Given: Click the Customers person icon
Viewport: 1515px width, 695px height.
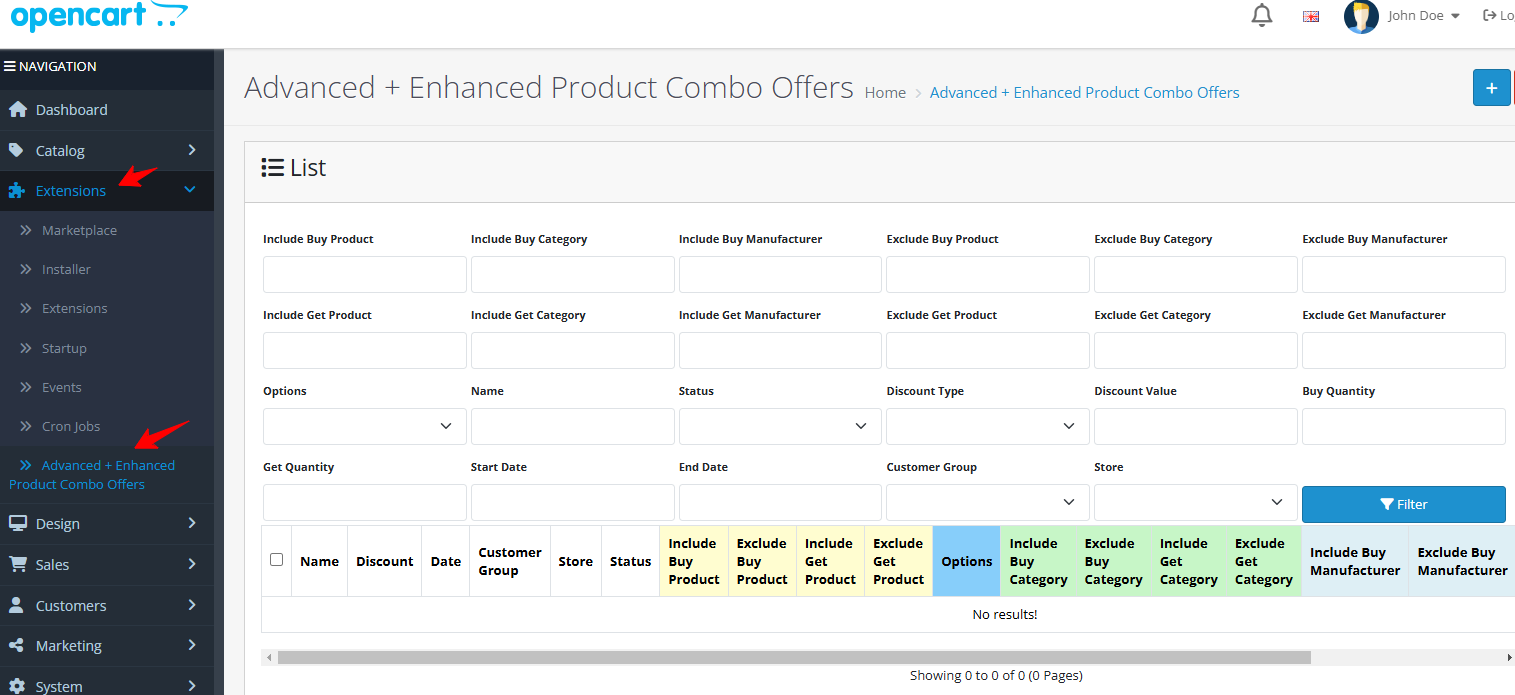Looking at the screenshot, I should [16, 605].
